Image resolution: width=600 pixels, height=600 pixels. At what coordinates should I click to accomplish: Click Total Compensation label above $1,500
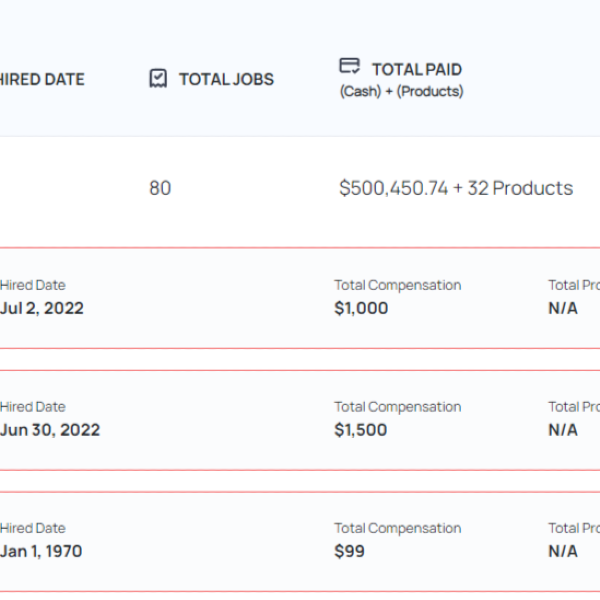pos(398,407)
